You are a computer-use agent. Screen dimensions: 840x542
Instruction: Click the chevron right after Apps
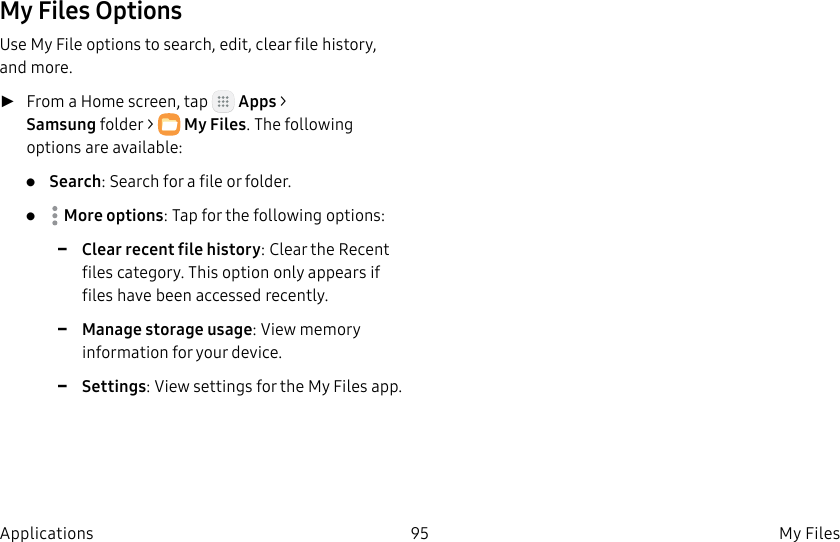coord(283,102)
